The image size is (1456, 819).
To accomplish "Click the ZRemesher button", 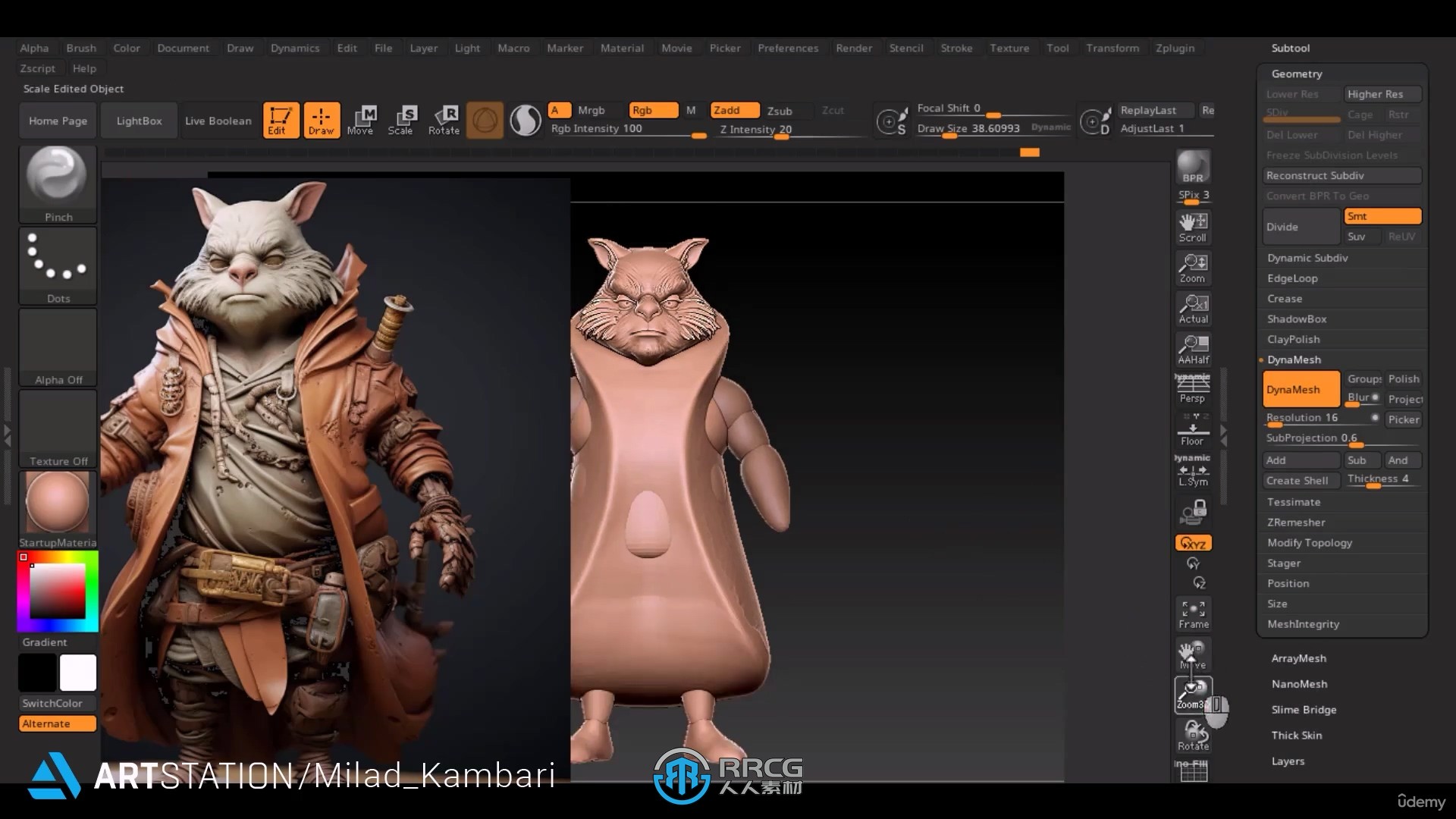I will tap(1297, 521).
